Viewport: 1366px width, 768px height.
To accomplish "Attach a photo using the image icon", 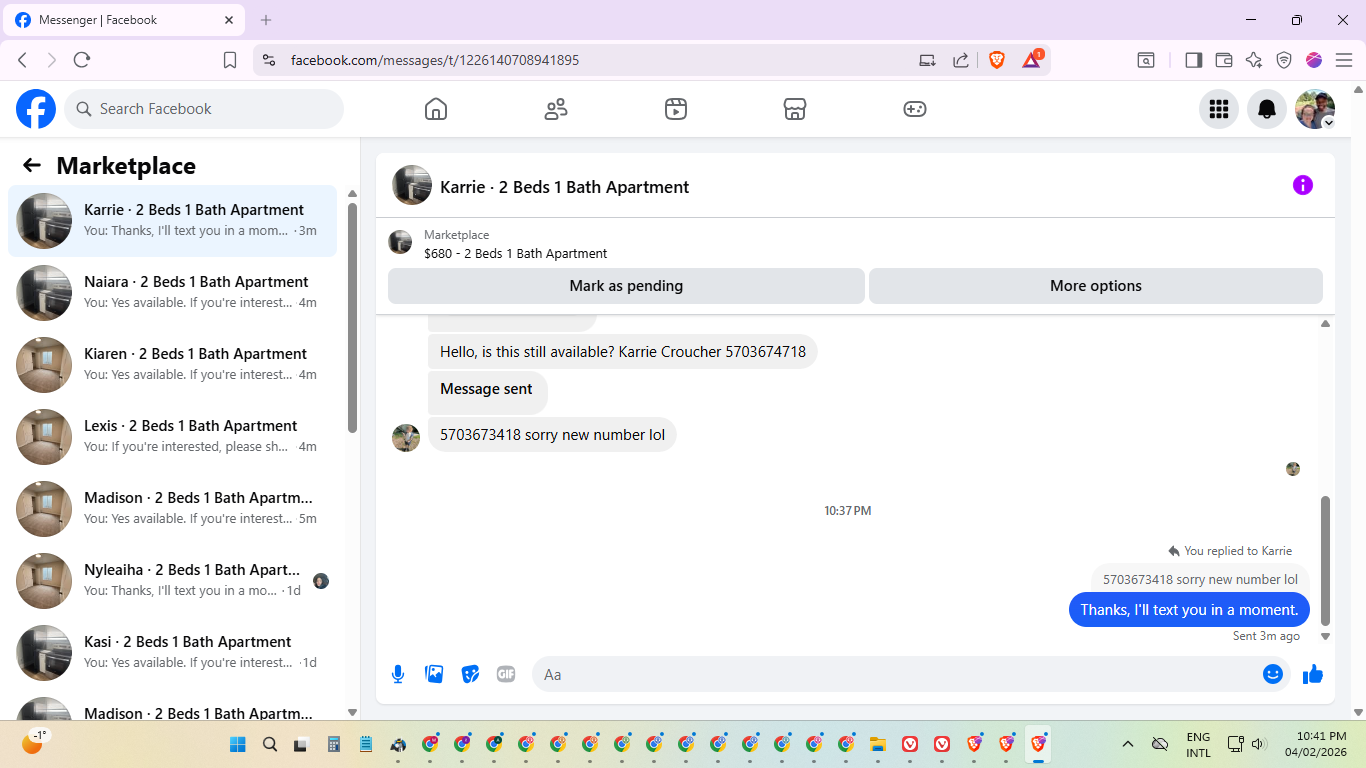I will [x=434, y=674].
